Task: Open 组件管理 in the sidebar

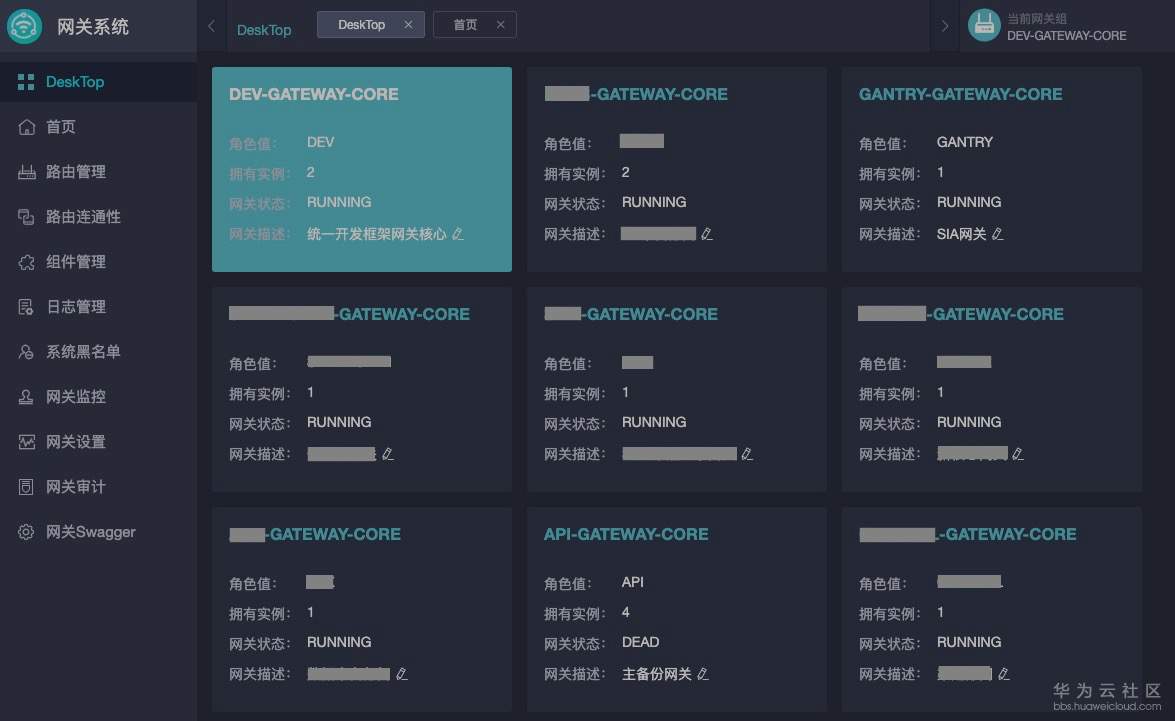Action: click(x=98, y=262)
